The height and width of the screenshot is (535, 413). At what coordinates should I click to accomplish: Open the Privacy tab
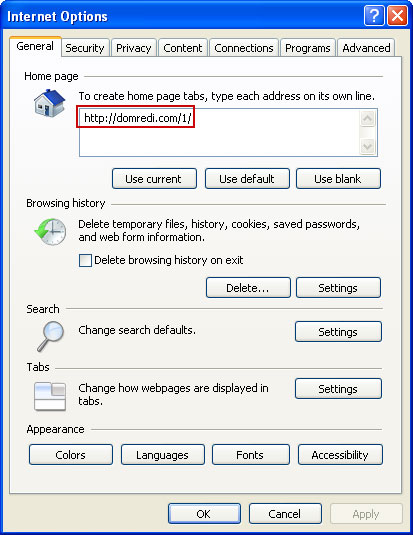tap(133, 48)
